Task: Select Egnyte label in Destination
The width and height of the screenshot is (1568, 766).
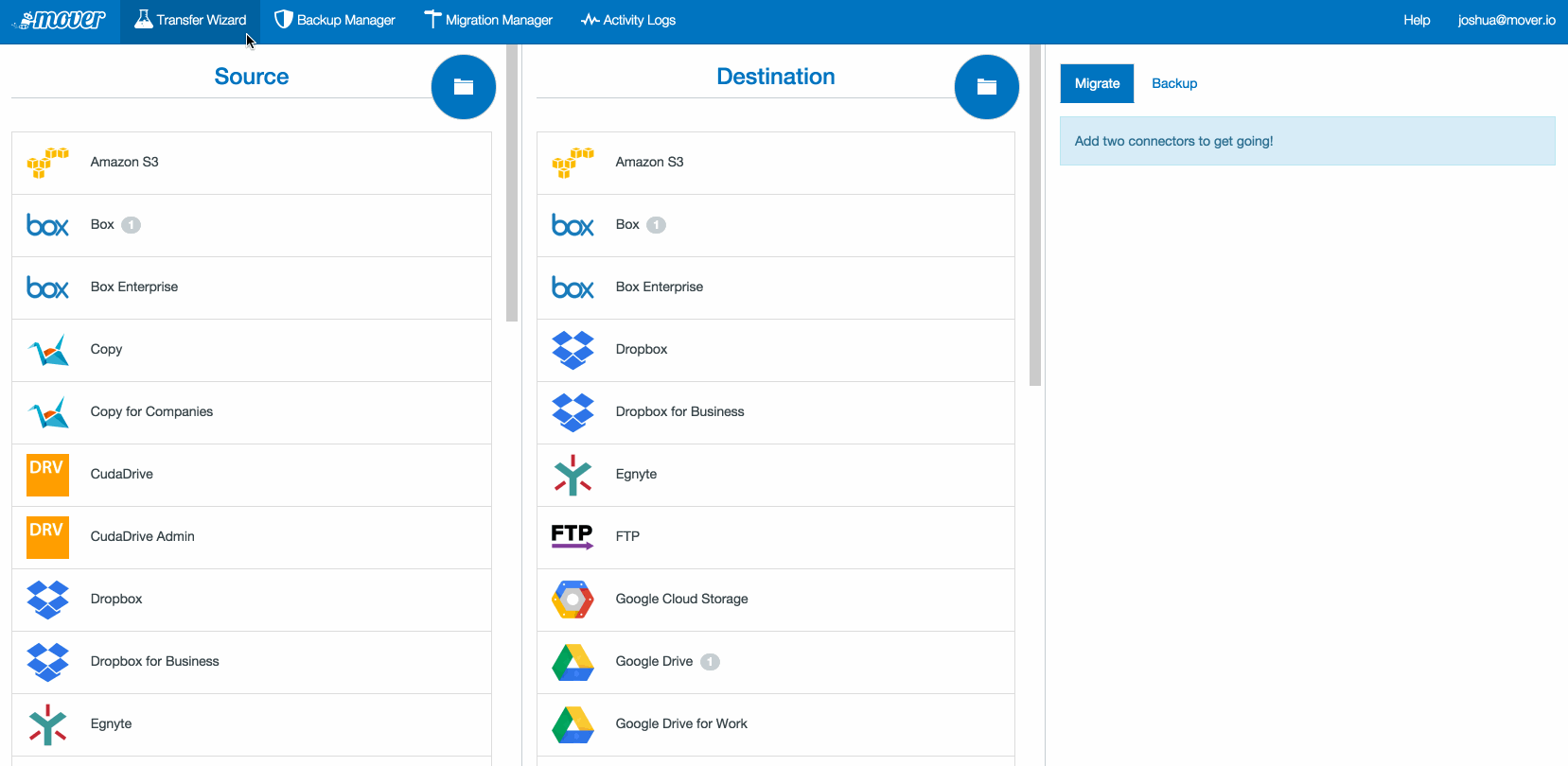Action: tap(637, 474)
